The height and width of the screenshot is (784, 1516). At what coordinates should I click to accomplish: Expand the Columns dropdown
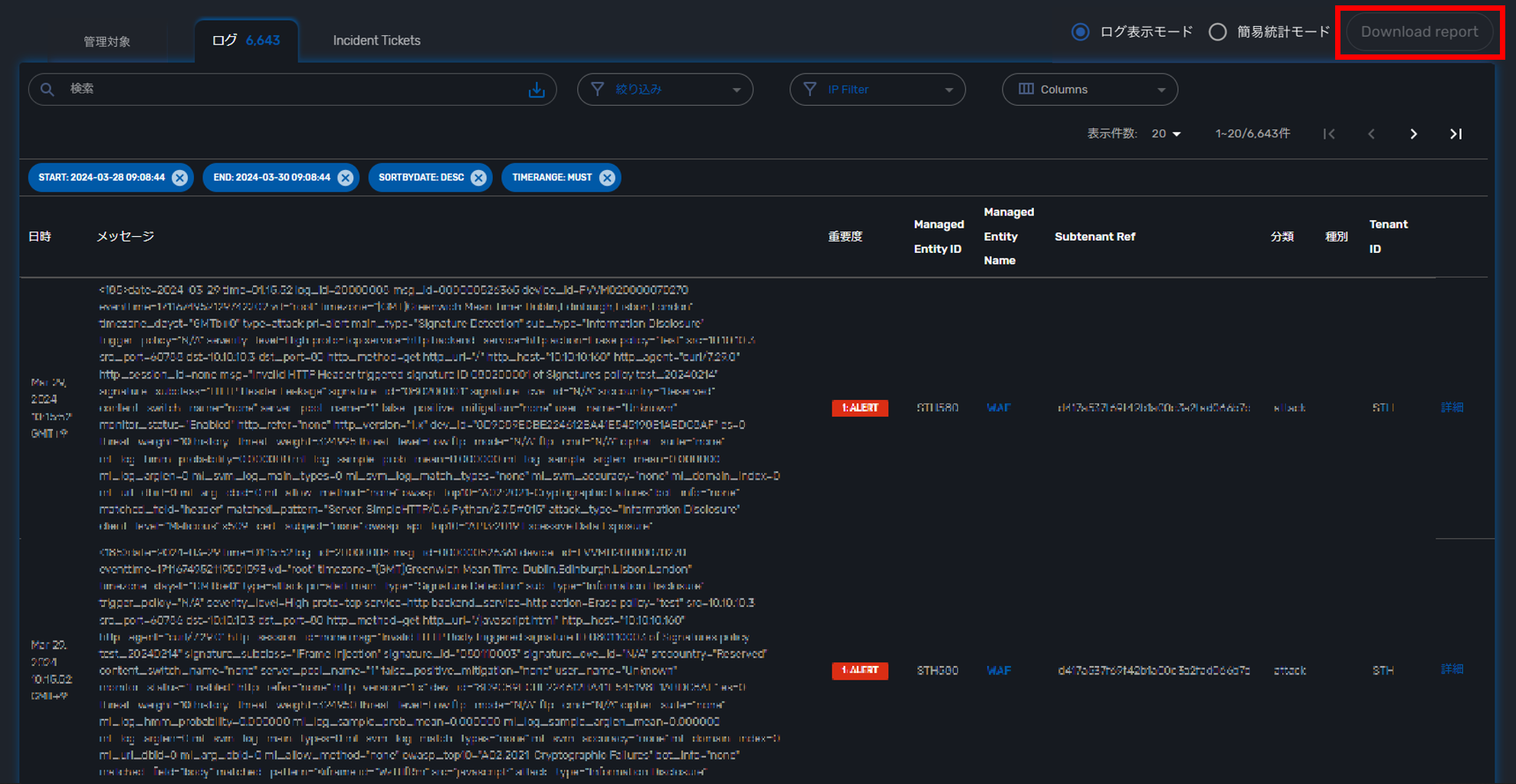click(1089, 90)
